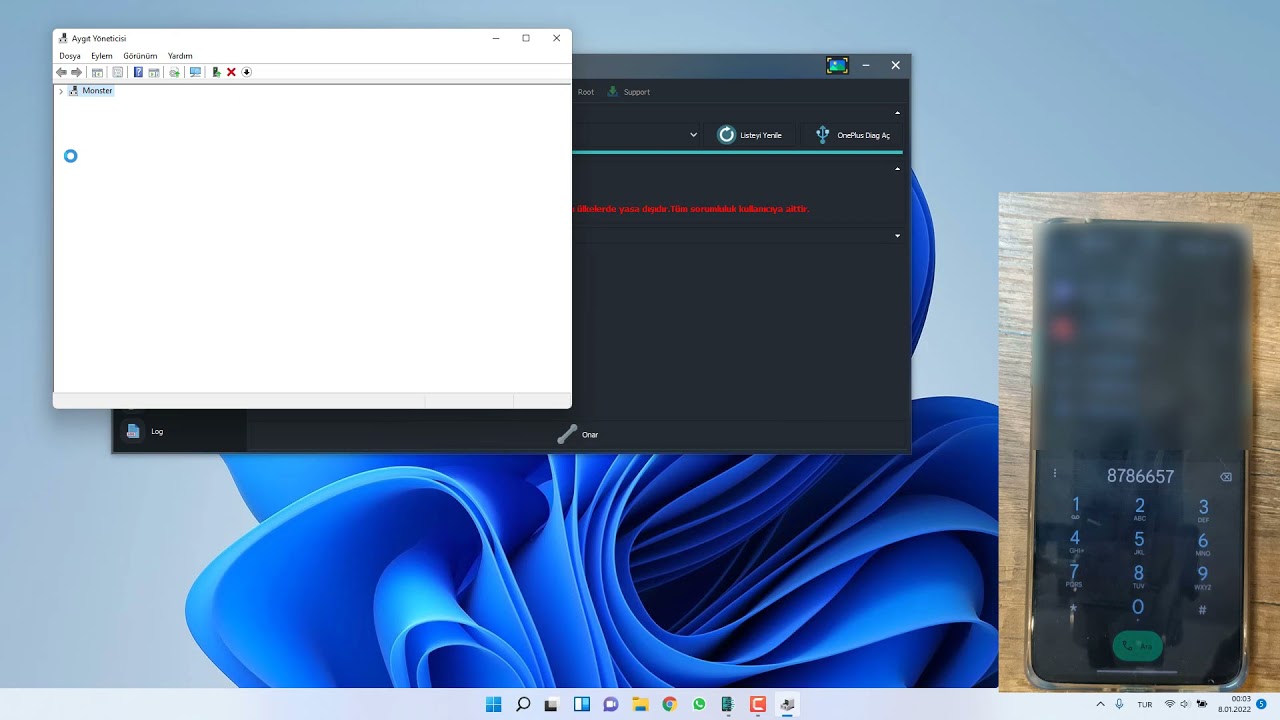1280x720 pixels.
Task: Open the notification count badge
Action: pyautogui.click(x=1261, y=704)
